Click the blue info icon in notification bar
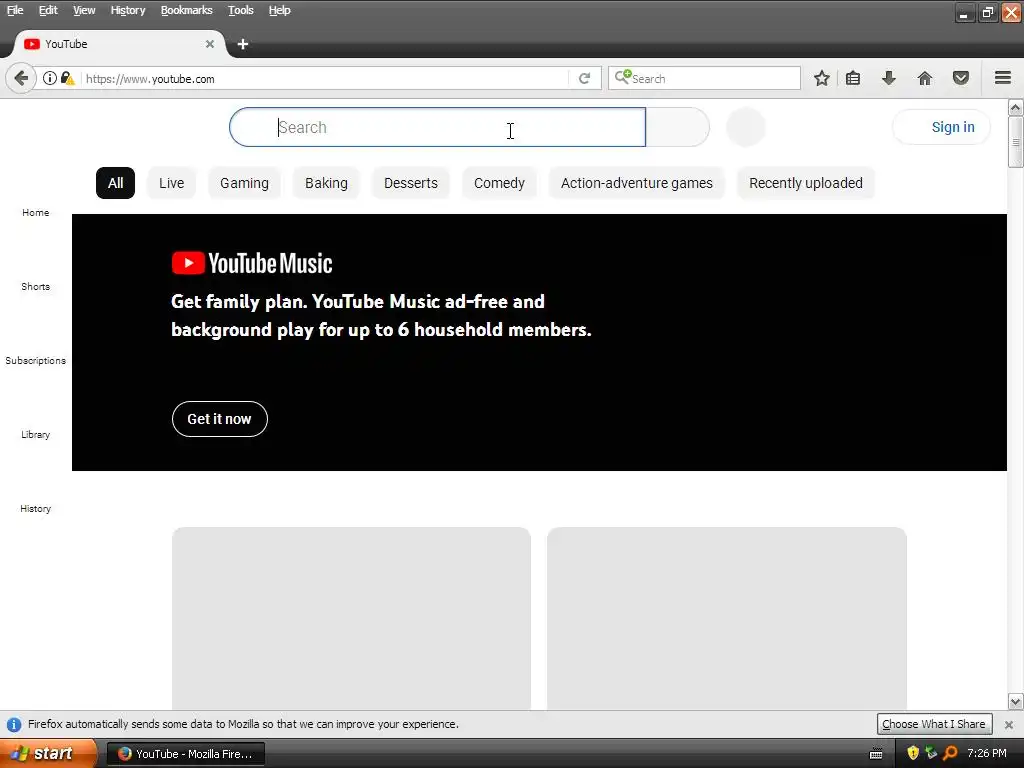This screenshot has width=1024, height=768. pyautogui.click(x=14, y=724)
